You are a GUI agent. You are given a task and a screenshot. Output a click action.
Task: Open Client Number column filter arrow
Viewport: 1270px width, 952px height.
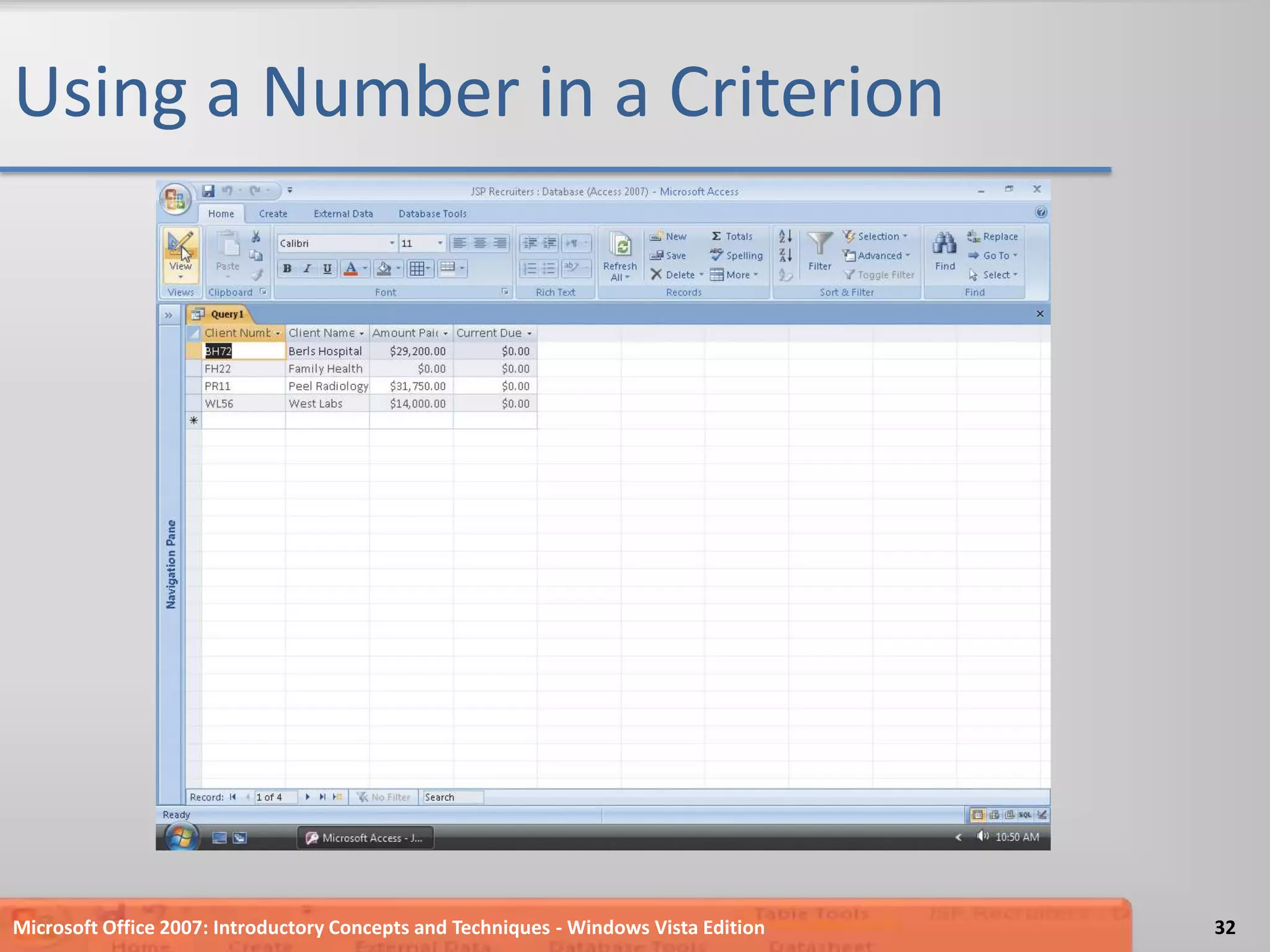278,333
